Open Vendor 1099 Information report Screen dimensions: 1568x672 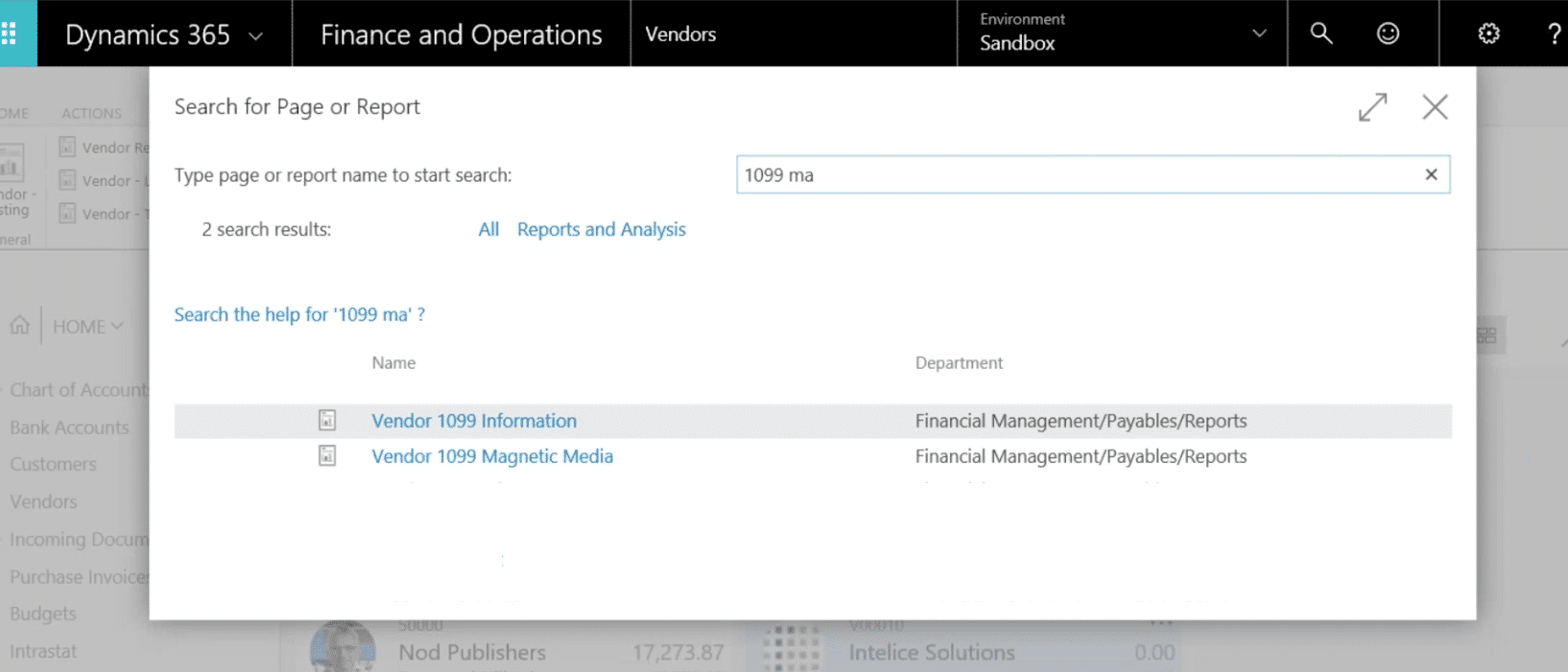pos(474,420)
